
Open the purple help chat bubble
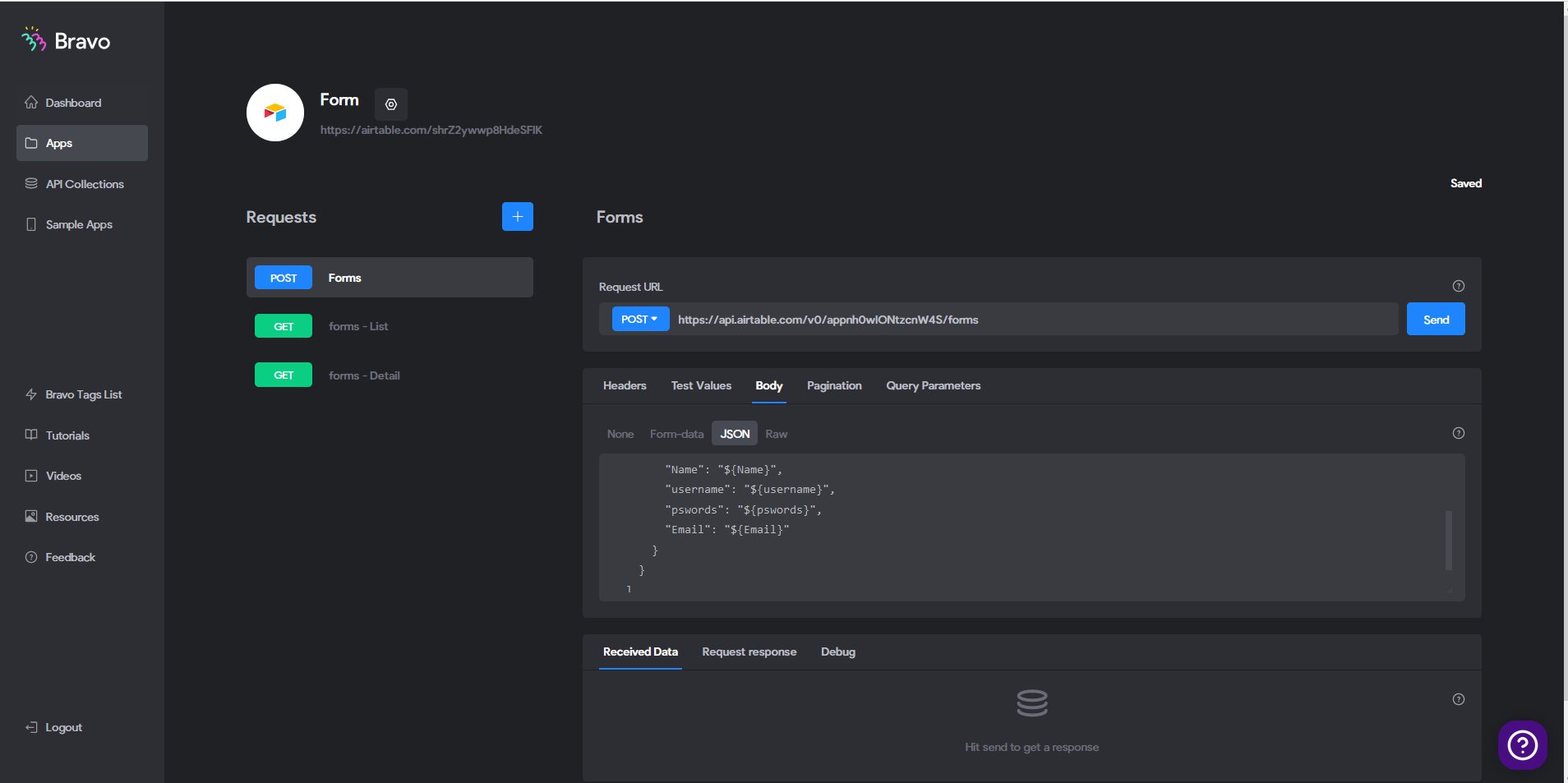1523,745
